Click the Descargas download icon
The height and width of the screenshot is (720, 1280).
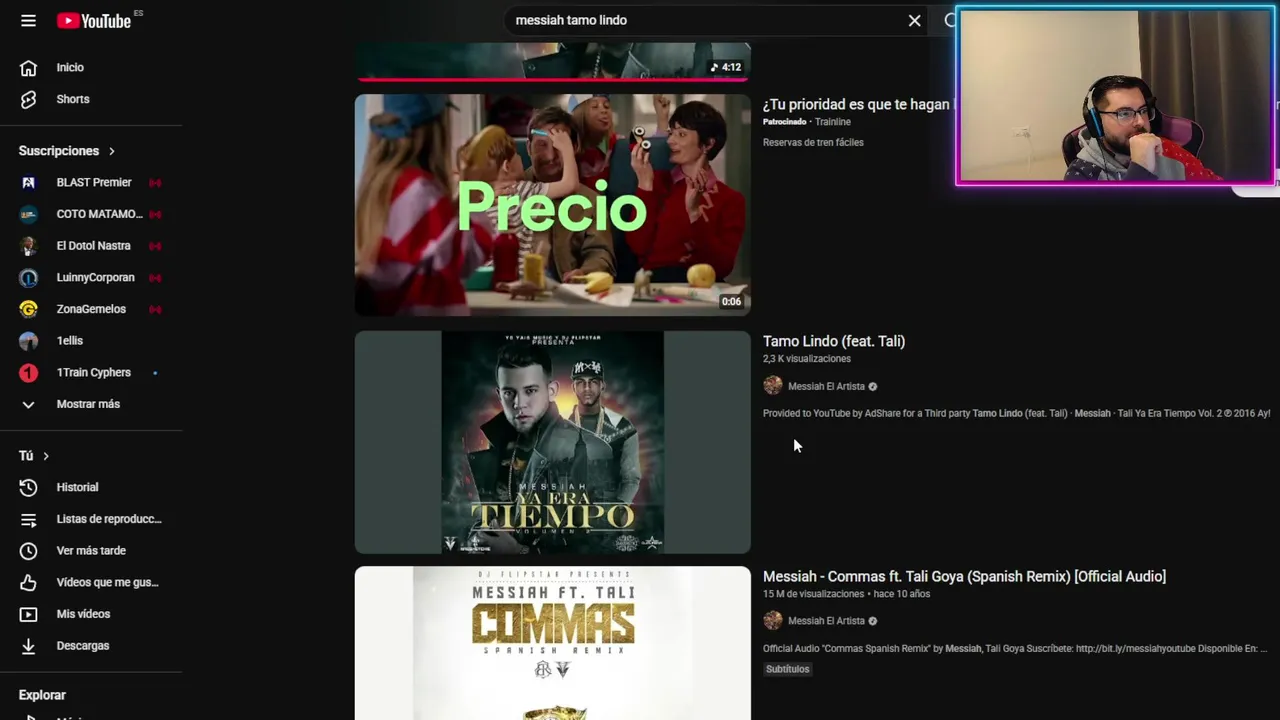coord(28,645)
